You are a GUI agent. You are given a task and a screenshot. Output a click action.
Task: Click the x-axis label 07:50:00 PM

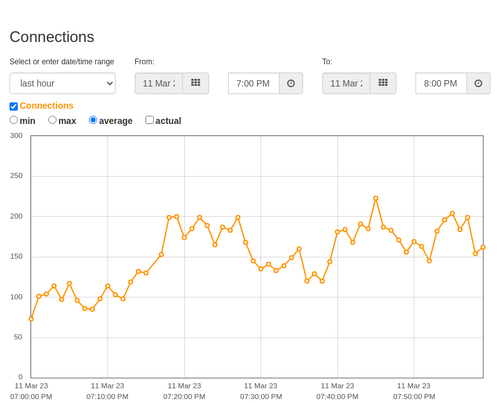[x=414, y=397]
